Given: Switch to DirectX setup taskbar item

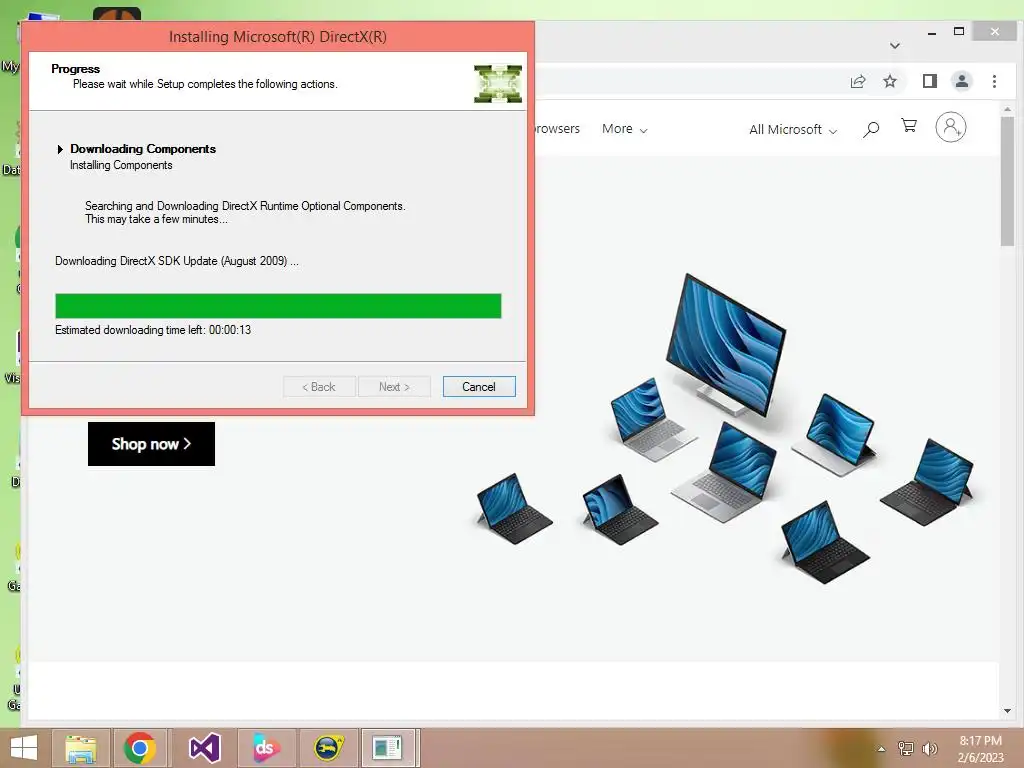Looking at the screenshot, I should pos(388,748).
